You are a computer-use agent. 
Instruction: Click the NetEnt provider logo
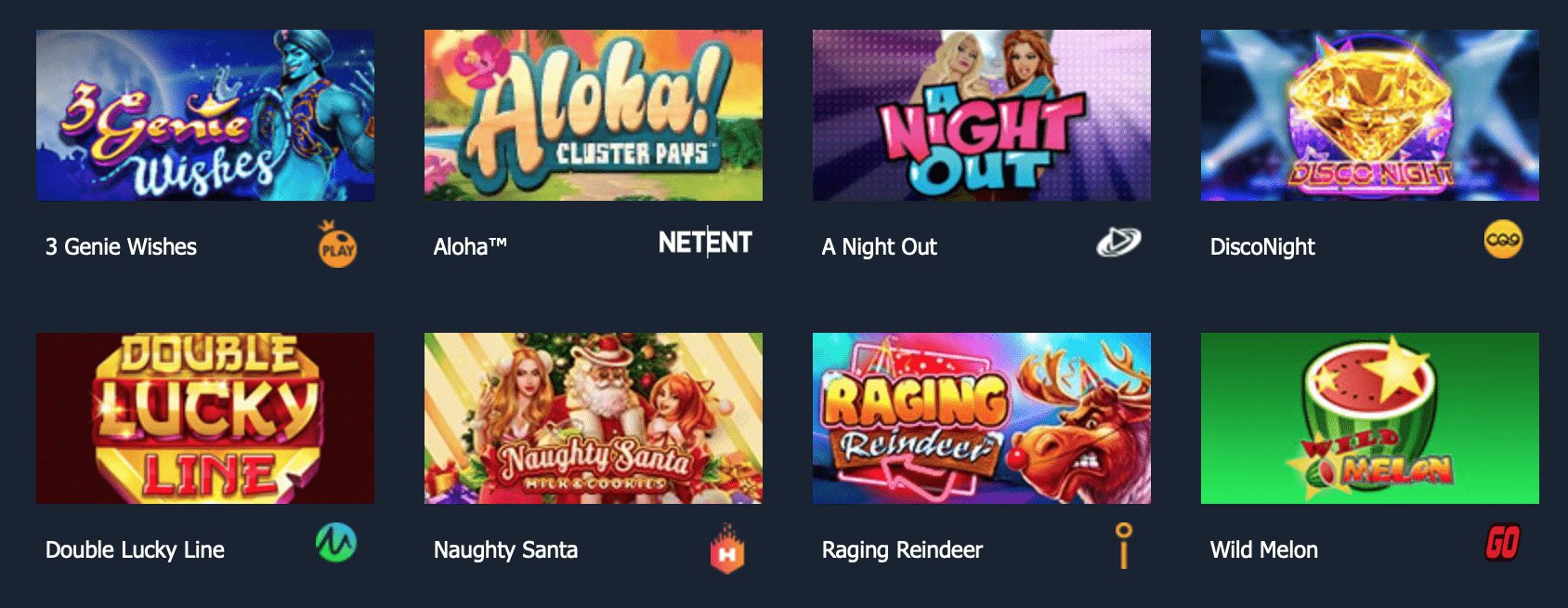pos(705,243)
